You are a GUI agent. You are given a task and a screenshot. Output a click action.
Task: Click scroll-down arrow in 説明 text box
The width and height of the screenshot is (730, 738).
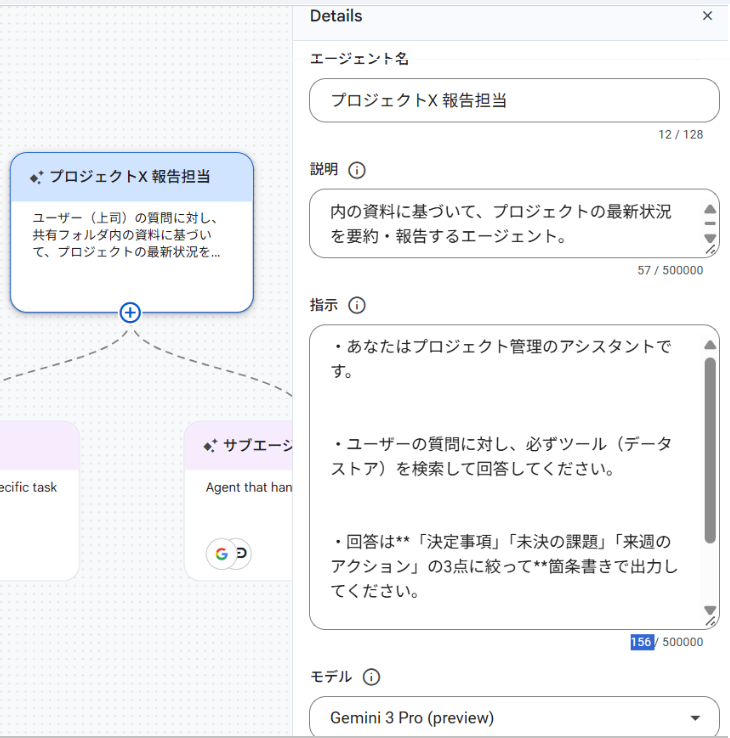710,239
